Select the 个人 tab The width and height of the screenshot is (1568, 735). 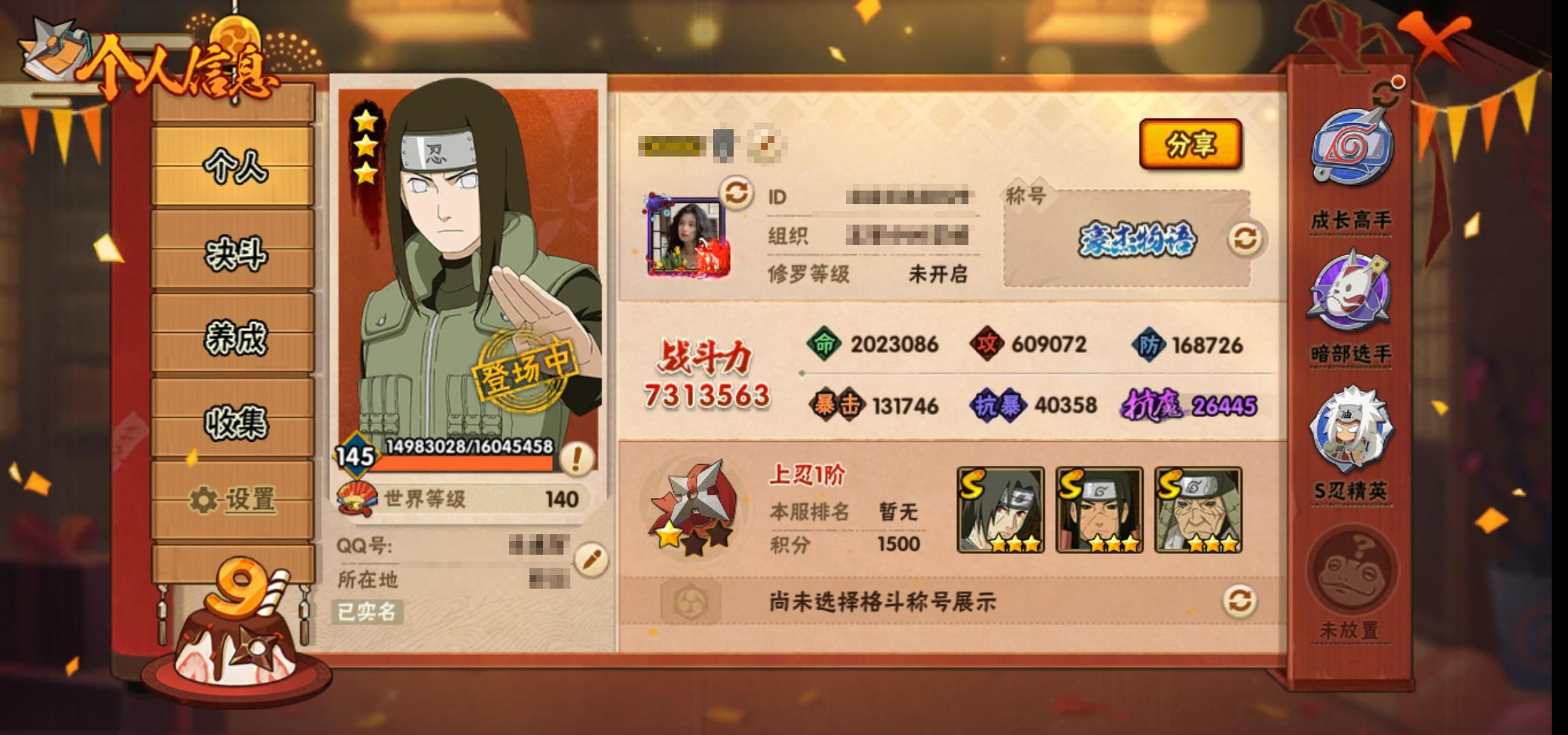pos(234,165)
